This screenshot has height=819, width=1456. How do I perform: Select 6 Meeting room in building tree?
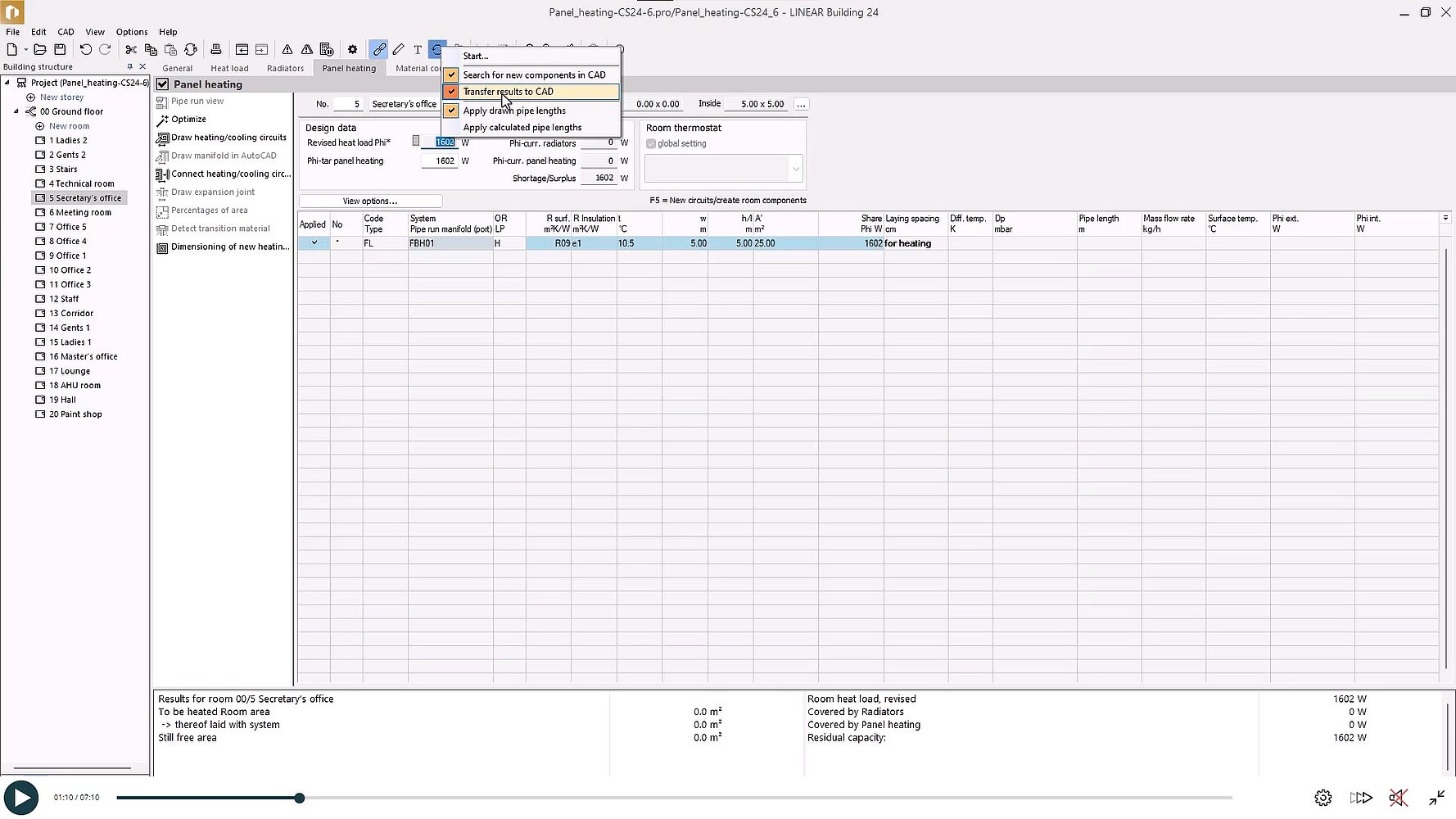79,213
